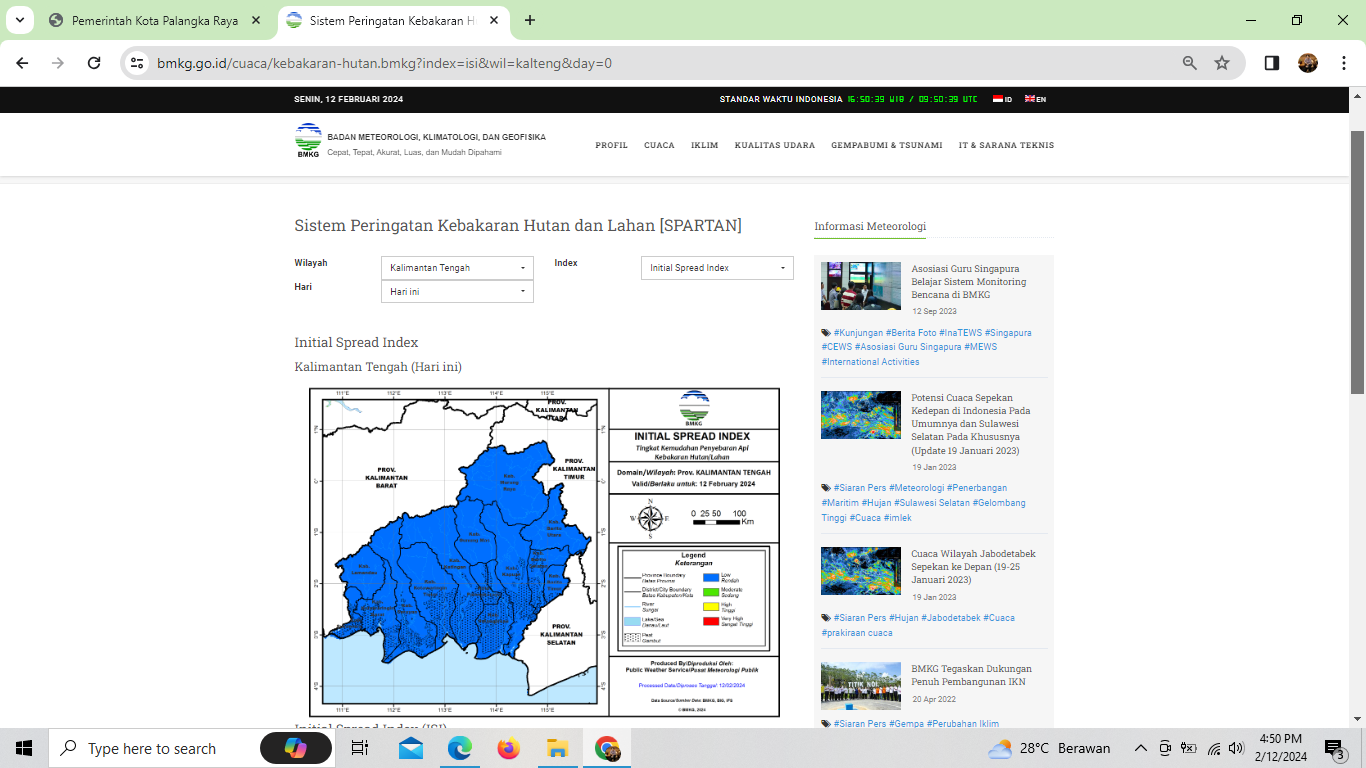Close the Sistem Peringatan Kebakaran tab
This screenshot has width=1366, height=768.
(x=493, y=20)
